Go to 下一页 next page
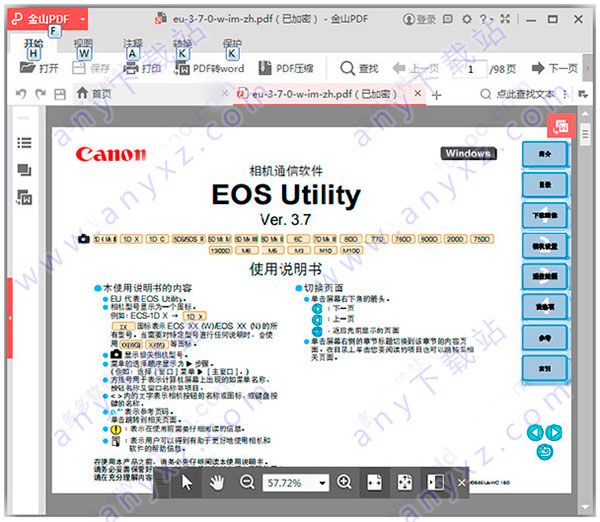Viewport: 600px width, 522px height. (554, 68)
